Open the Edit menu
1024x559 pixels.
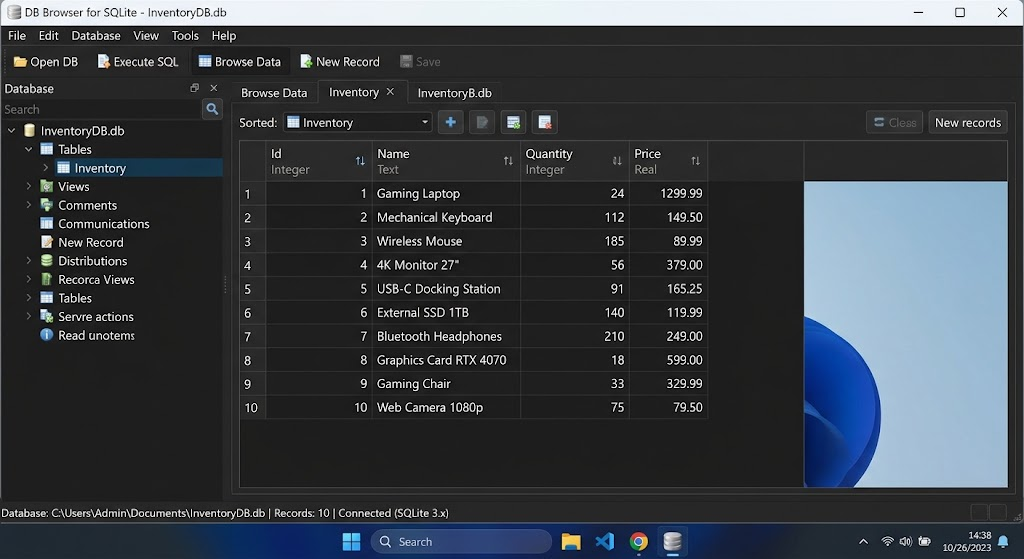click(48, 36)
